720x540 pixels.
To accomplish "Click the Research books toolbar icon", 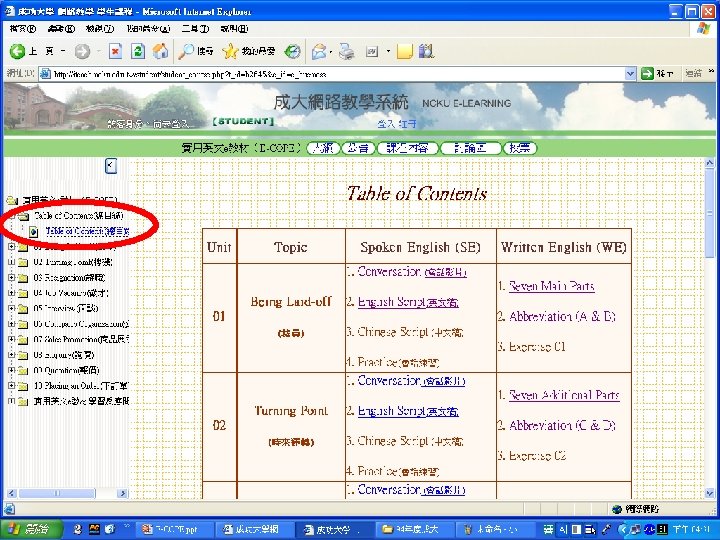I will [x=426, y=51].
